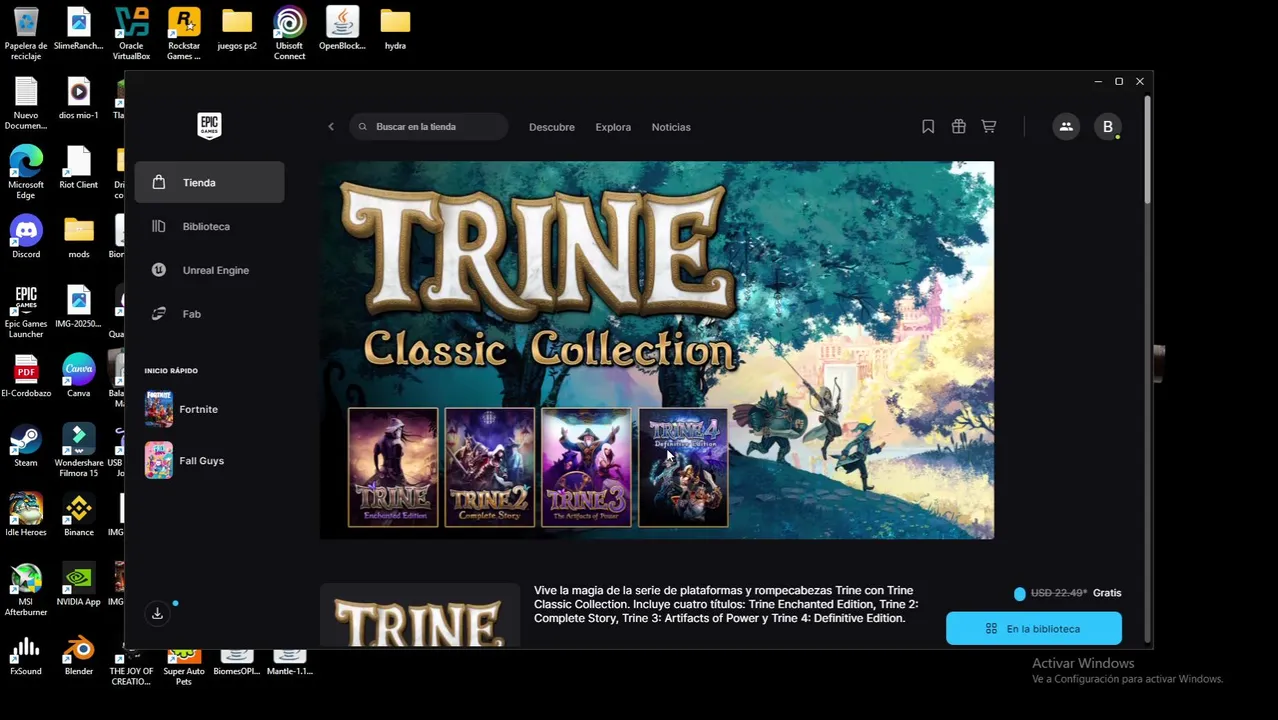This screenshot has width=1278, height=720.
Task: Select the Ubisoft Connect desktop icon
Action: pos(290,33)
